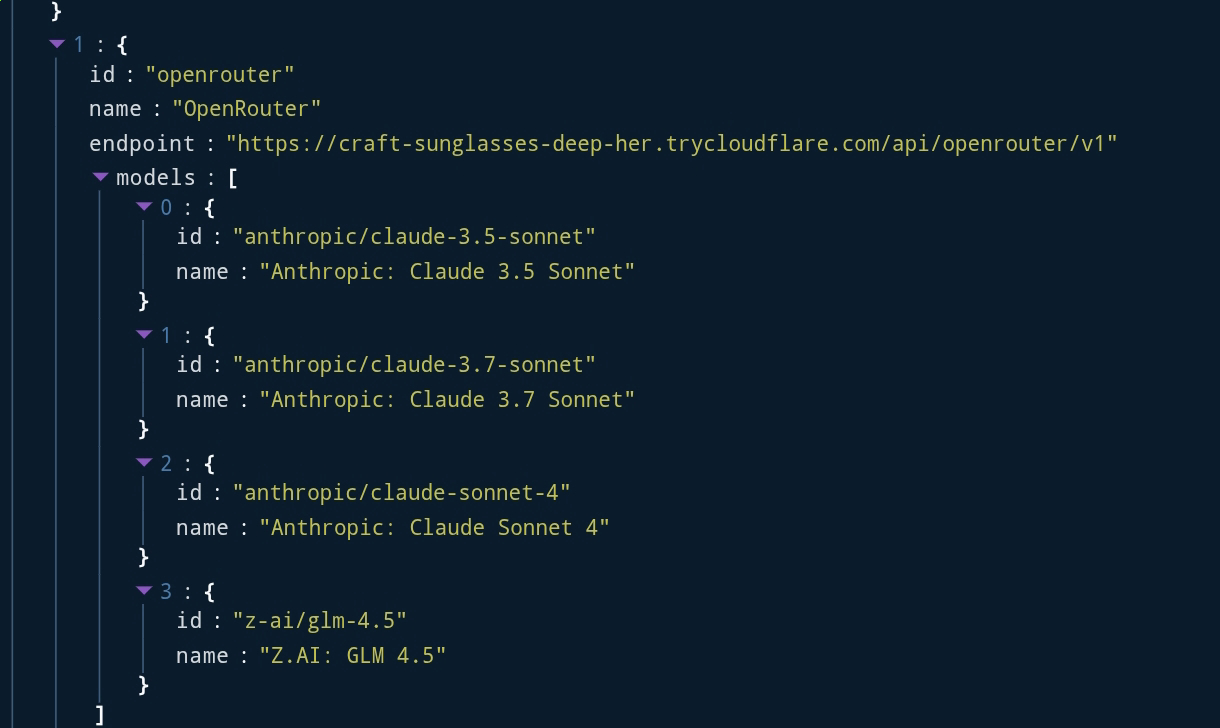1220x728 pixels.
Task: Collapse model entry 0 triangle
Action: coord(144,207)
